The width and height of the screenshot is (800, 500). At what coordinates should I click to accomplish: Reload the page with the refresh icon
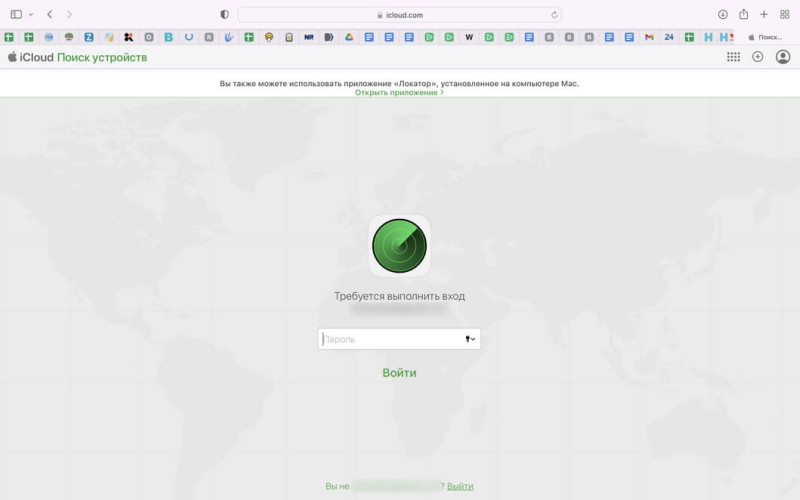coord(554,15)
